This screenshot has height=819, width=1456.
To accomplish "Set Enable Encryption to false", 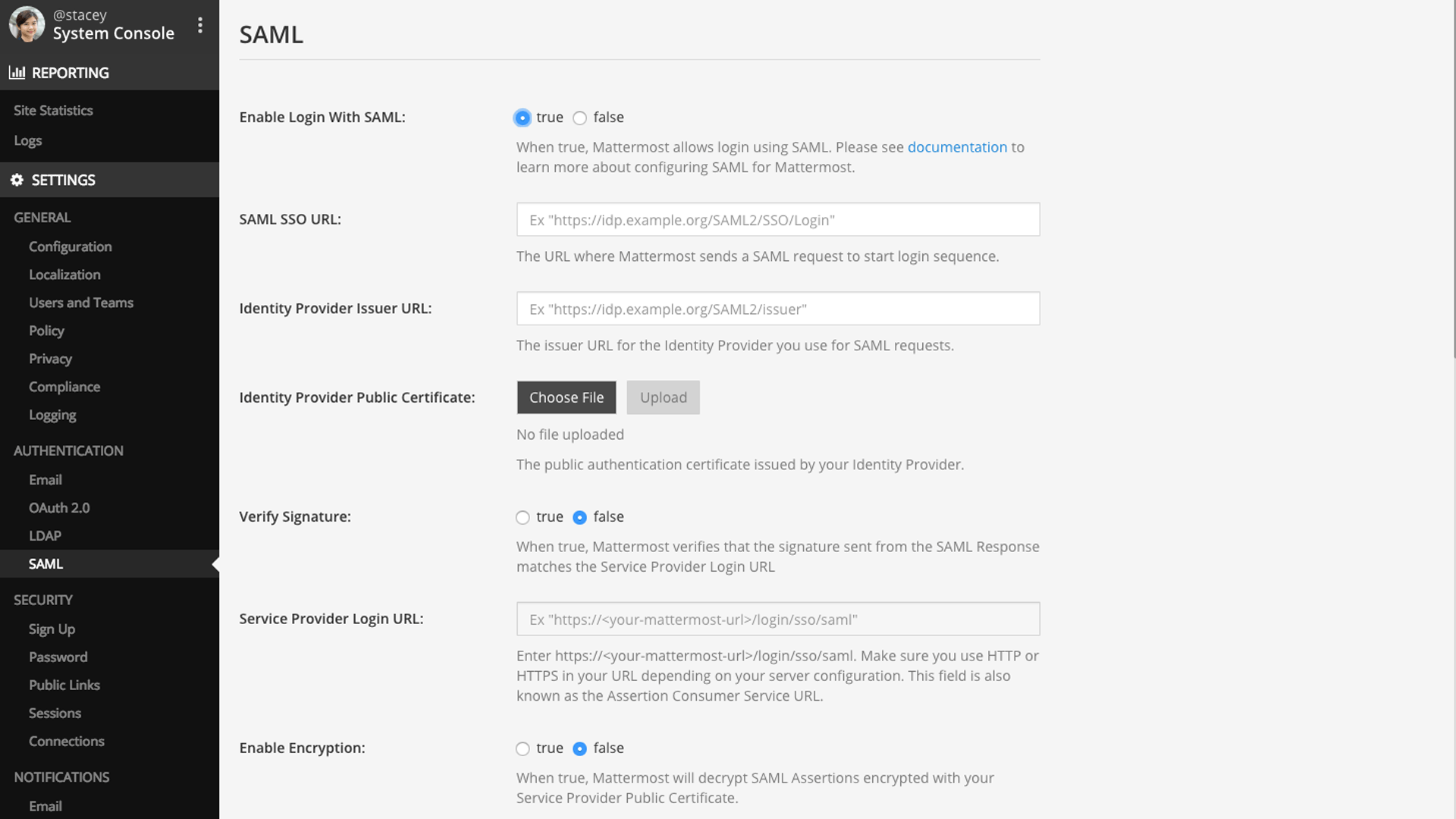I will pyautogui.click(x=580, y=748).
